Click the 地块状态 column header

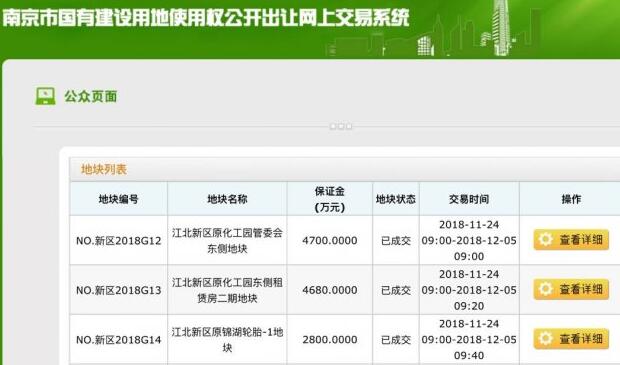(396, 199)
